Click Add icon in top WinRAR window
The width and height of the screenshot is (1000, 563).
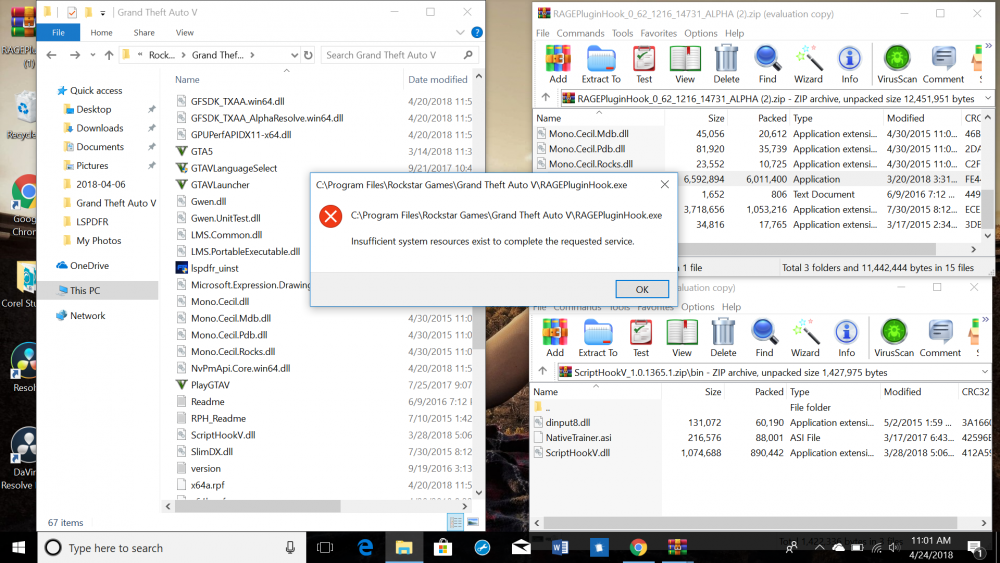(557, 64)
